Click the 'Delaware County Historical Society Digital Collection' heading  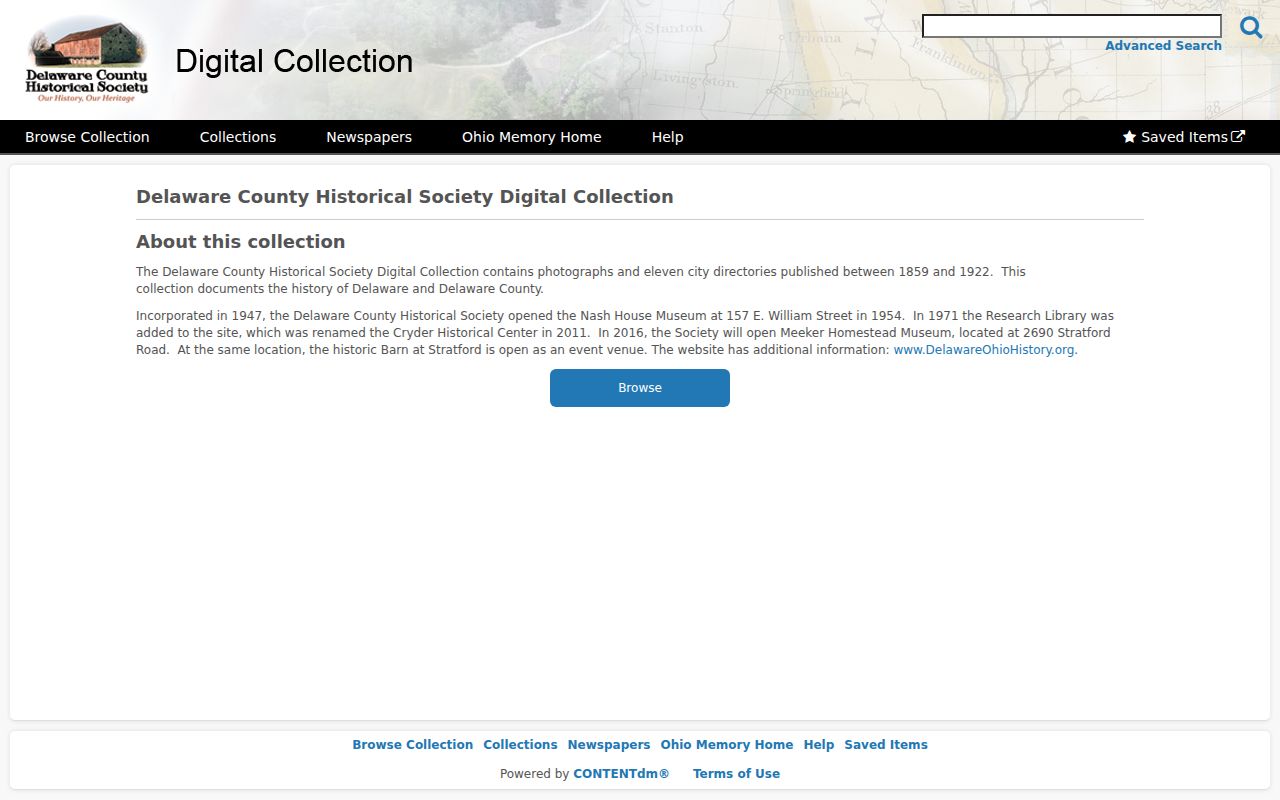coord(405,197)
